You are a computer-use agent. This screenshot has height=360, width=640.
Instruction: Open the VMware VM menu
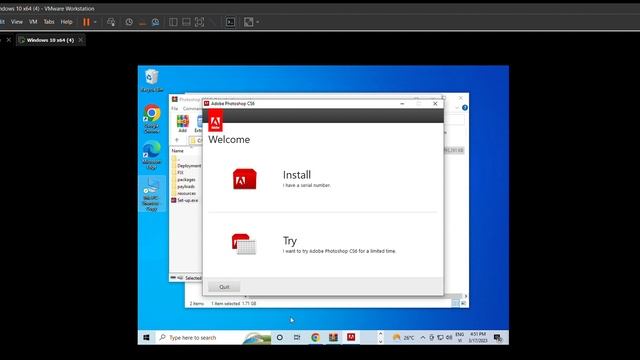(33, 22)
